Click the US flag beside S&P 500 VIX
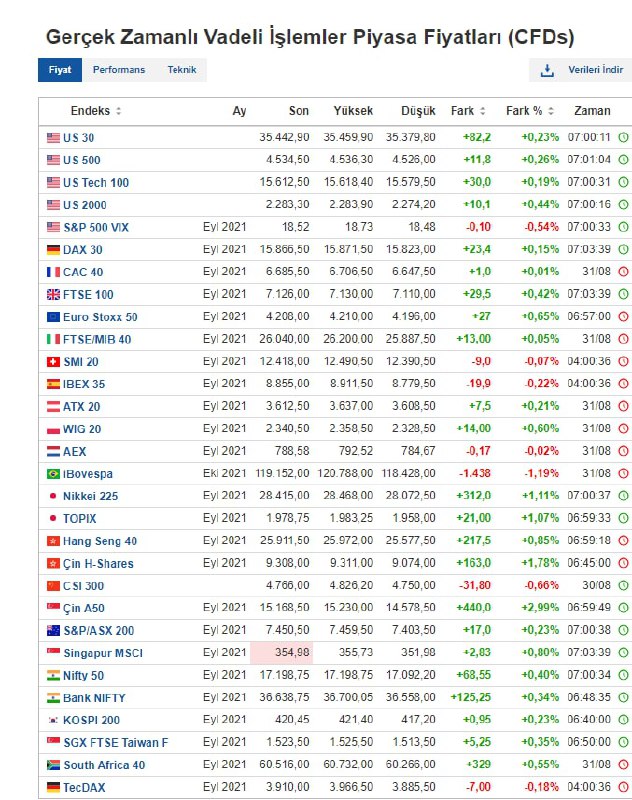Viewport: 632px width, 800px height. coord(53,227)
